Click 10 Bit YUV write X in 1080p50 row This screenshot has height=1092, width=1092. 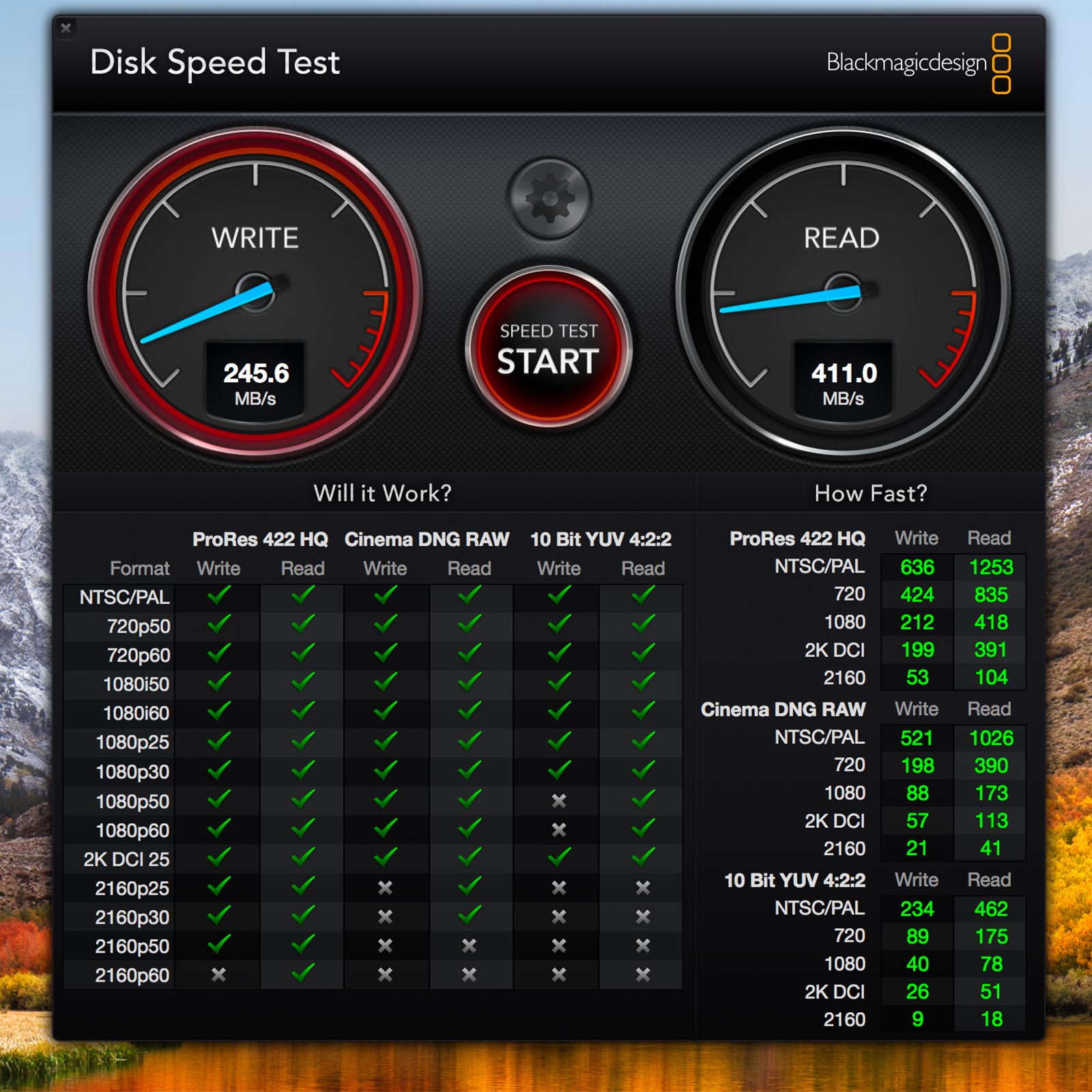(558, 801)
